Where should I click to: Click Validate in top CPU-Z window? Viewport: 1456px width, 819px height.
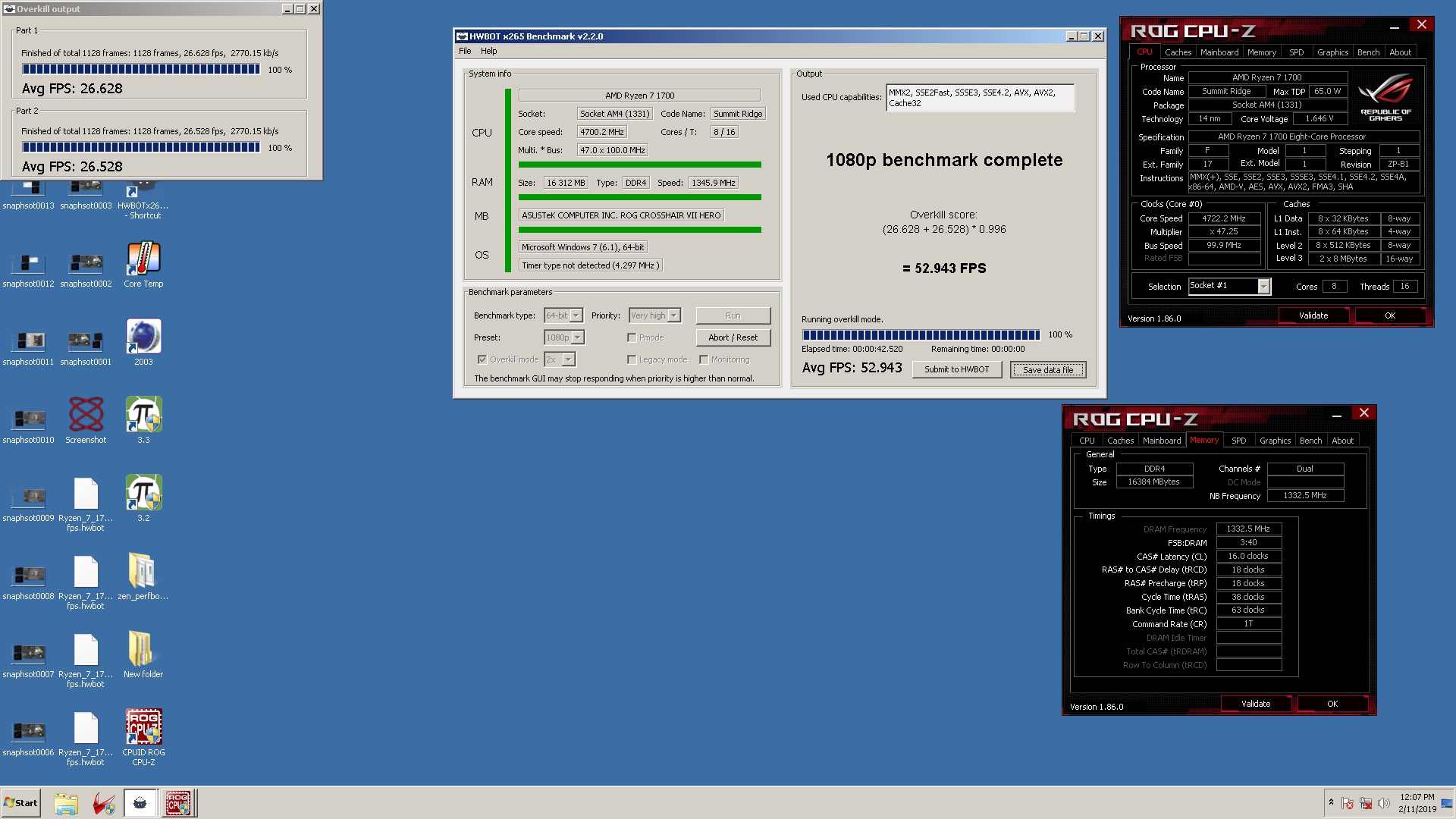pyautogui.click(x=1313, y=315)
